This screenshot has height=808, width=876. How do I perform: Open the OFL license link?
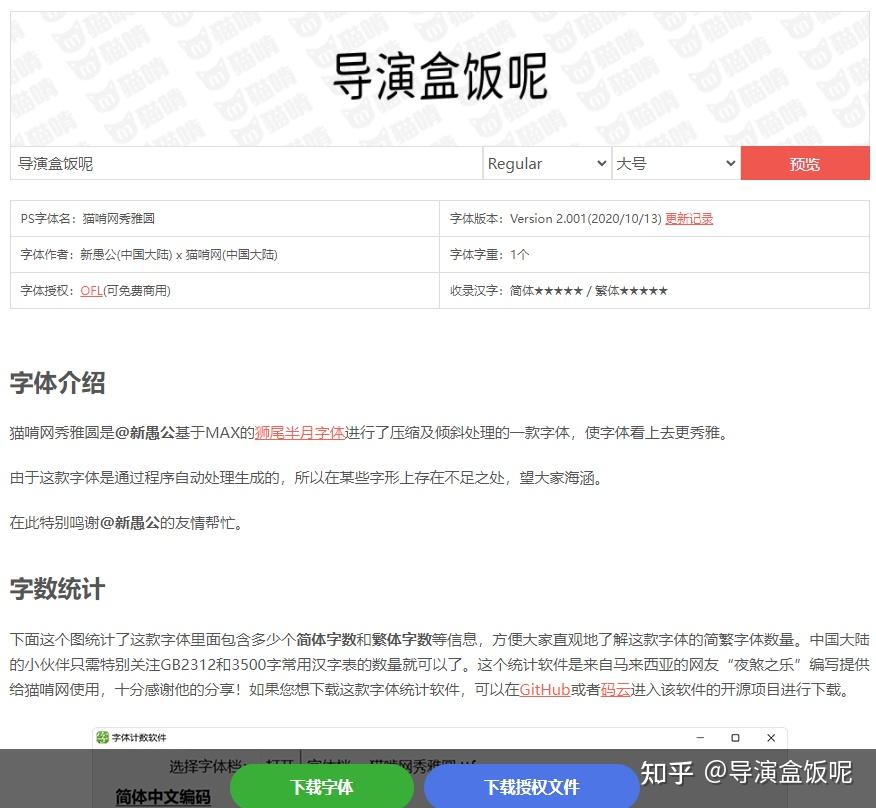(91, 291)
